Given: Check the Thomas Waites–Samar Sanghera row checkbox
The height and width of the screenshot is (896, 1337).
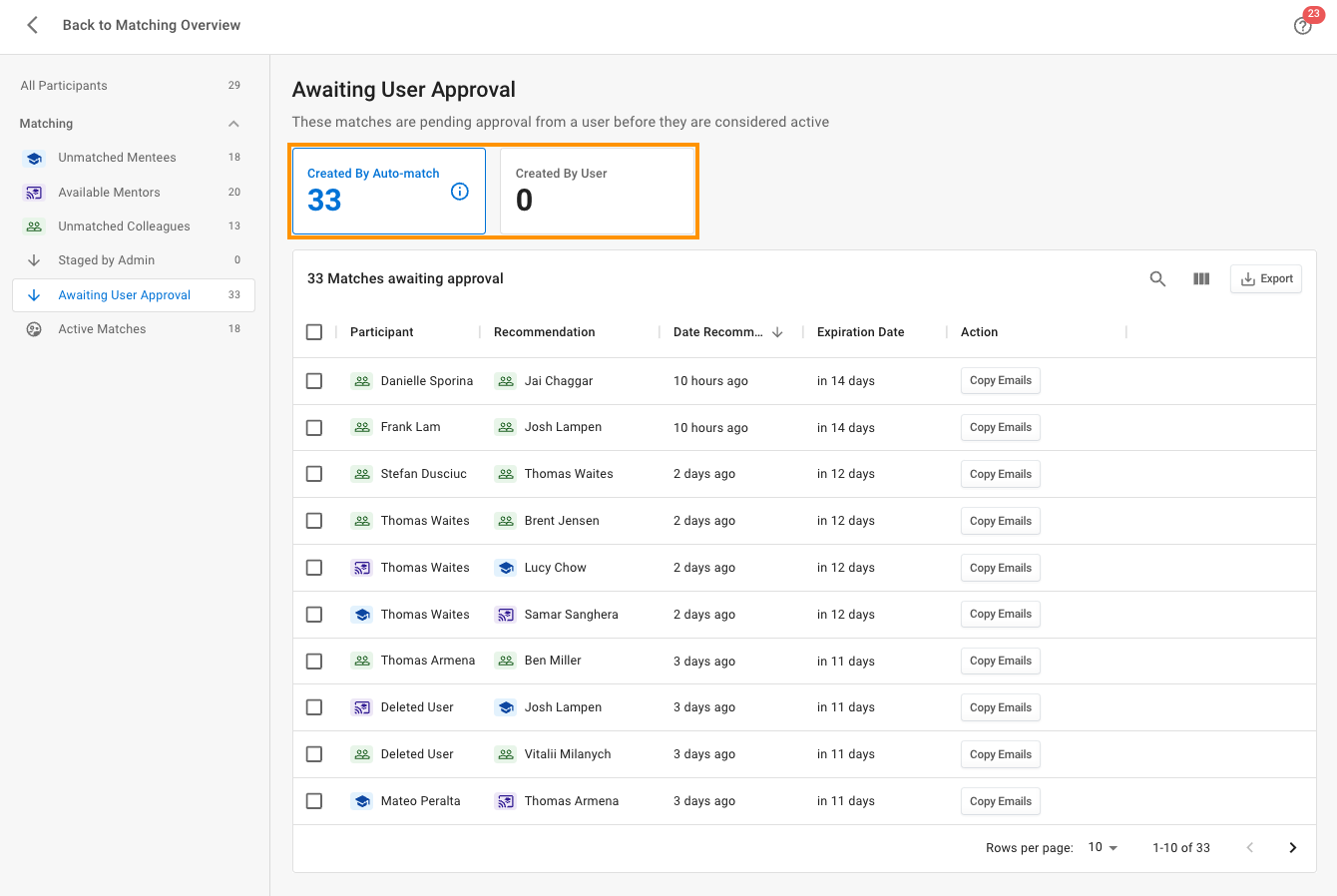Looking at the screenshot, I should (x=314, y=615).
